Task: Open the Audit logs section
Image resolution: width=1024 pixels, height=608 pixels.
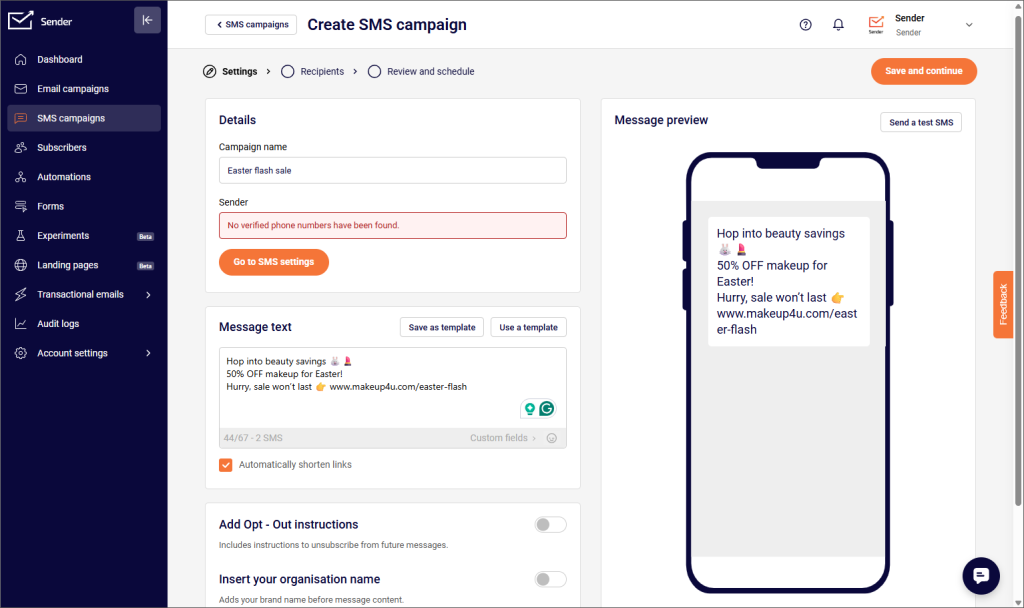Action: 59,323
